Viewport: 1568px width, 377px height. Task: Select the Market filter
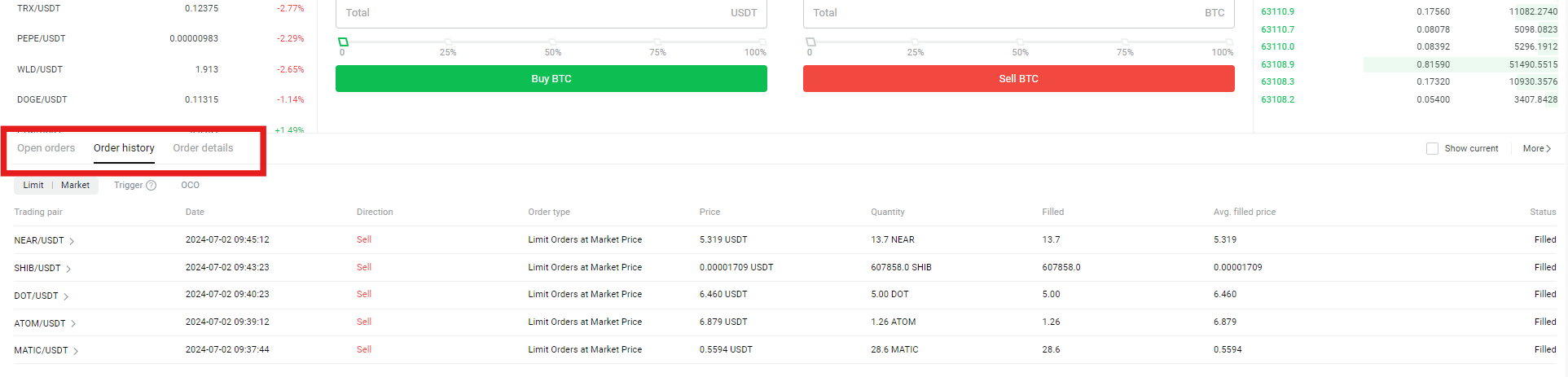[75, 186]
